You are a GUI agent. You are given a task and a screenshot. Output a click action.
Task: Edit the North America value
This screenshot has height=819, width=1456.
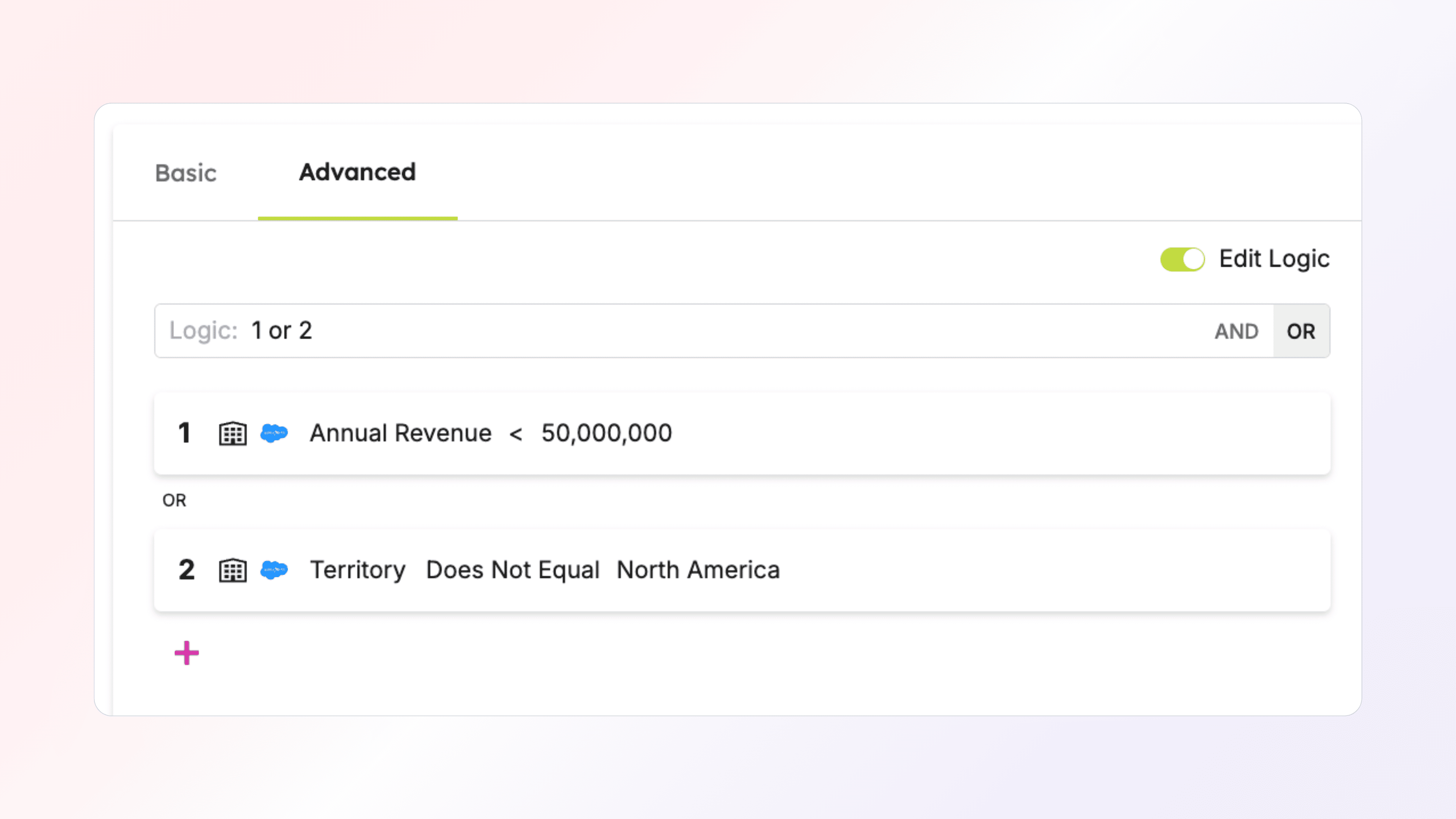click(x=698, y=570)
